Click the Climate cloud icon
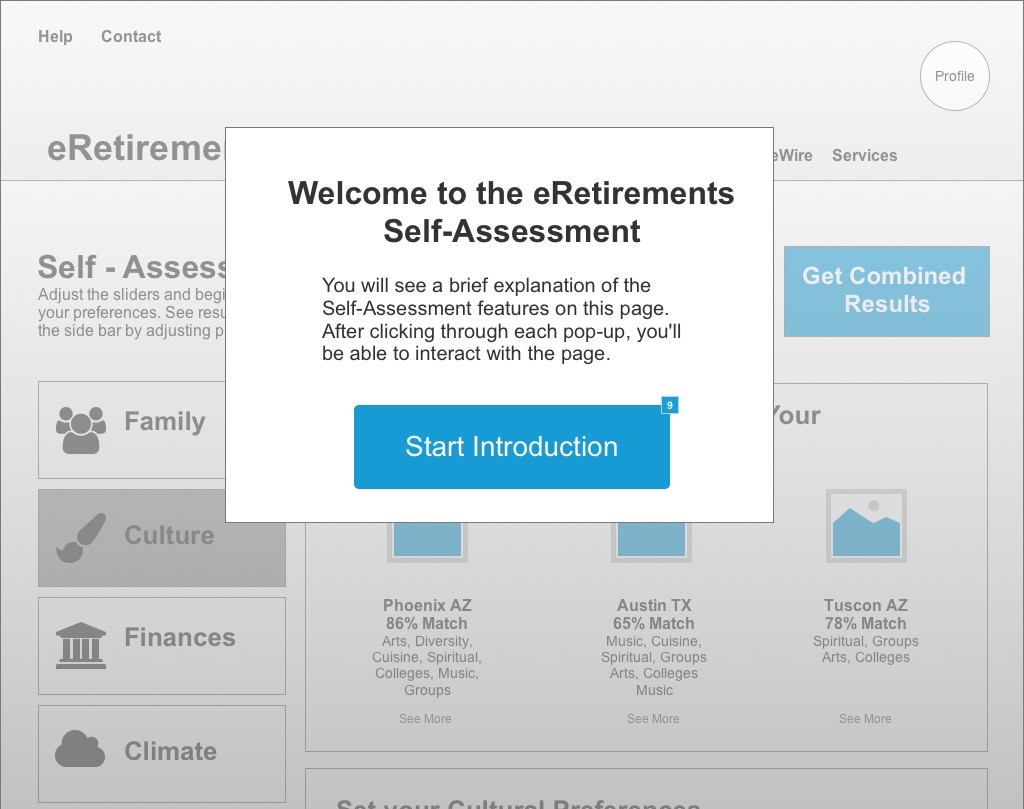This screenshot has height=809, width=1024. (80, 749)
